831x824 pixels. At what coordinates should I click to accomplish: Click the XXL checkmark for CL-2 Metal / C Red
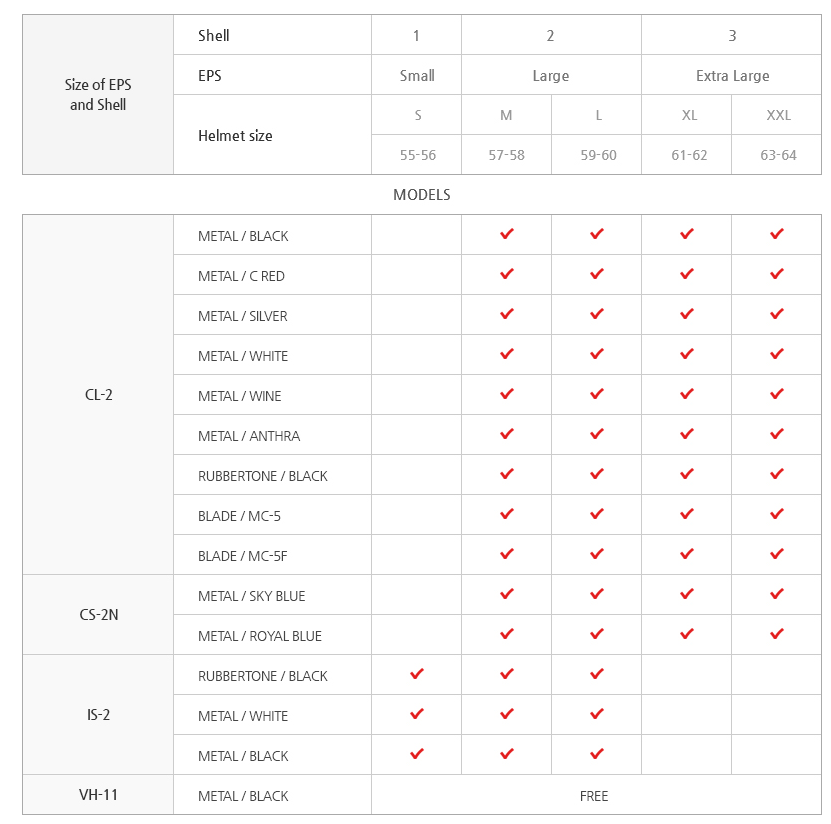777,274
